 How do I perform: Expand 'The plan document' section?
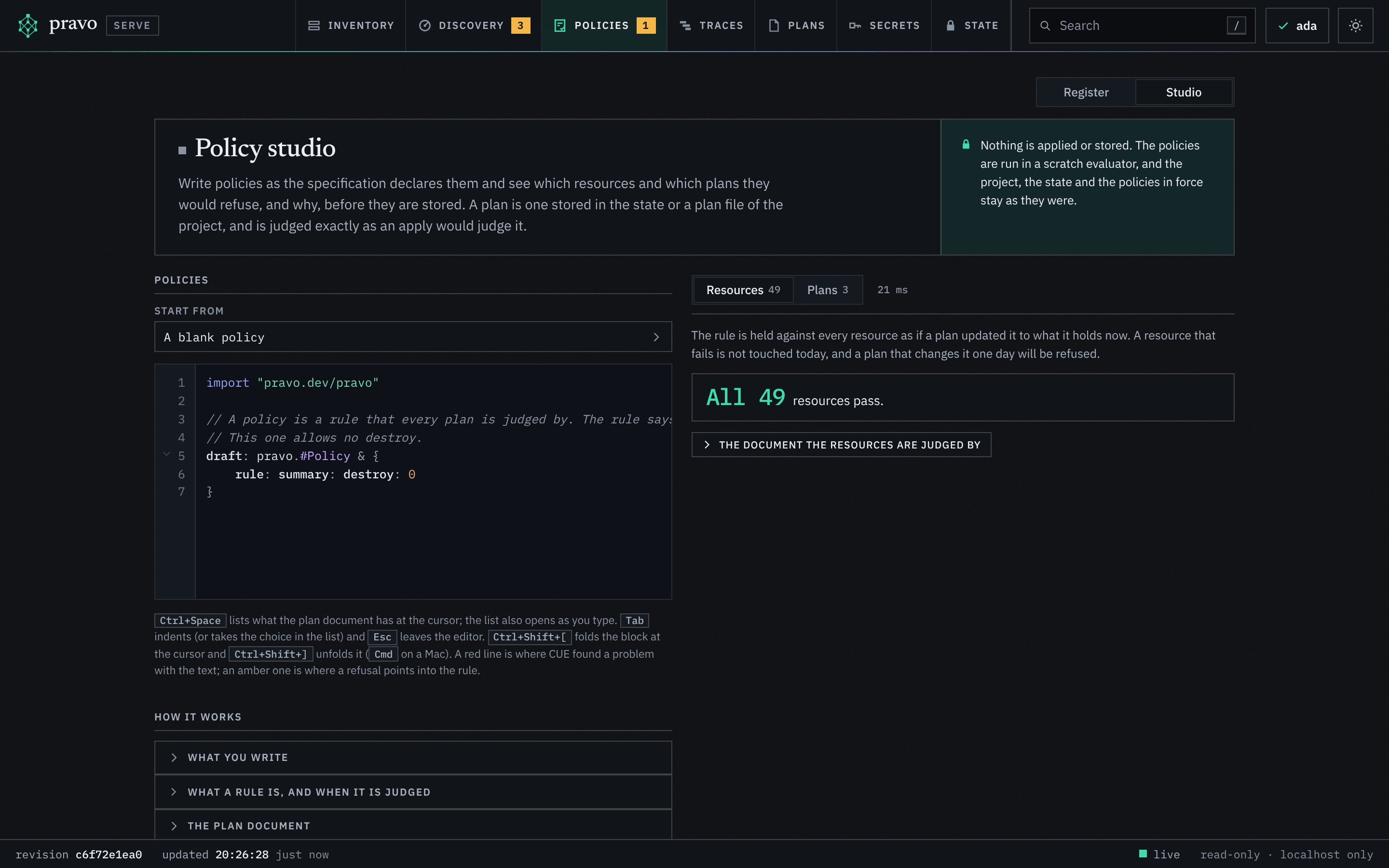pos(413,826)
